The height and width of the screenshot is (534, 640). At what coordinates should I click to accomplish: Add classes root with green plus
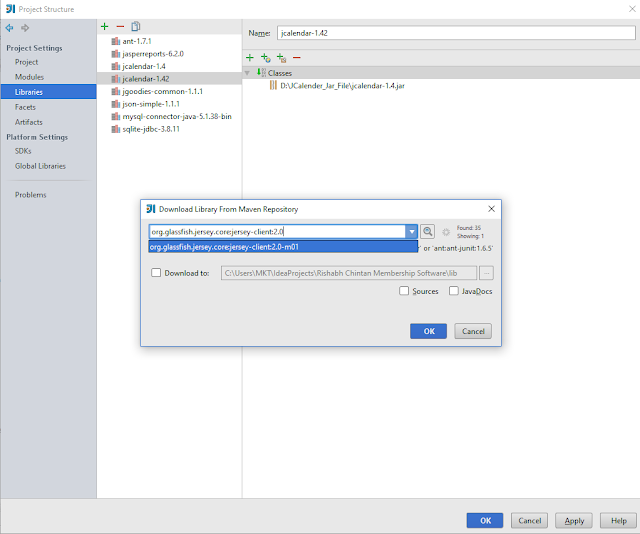coord(250,58)
